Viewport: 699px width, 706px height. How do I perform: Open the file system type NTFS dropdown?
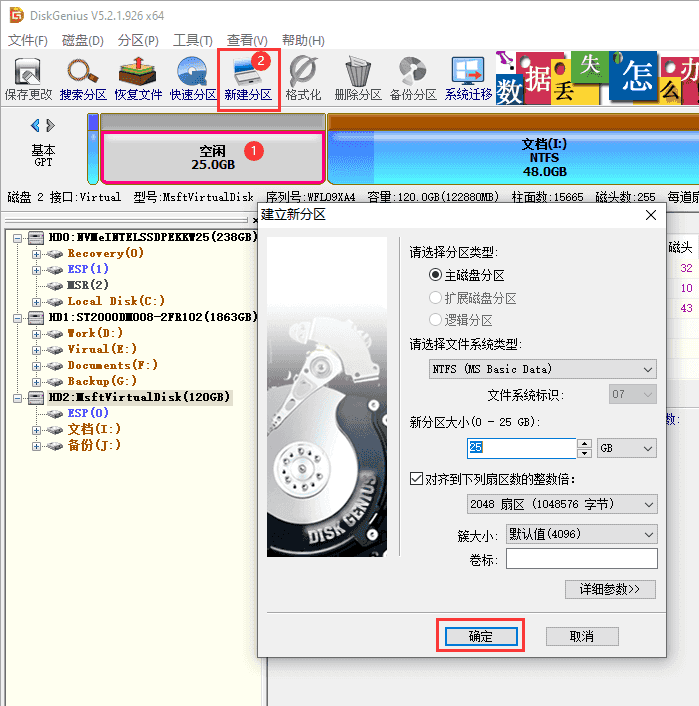click(x=543, y=369)
